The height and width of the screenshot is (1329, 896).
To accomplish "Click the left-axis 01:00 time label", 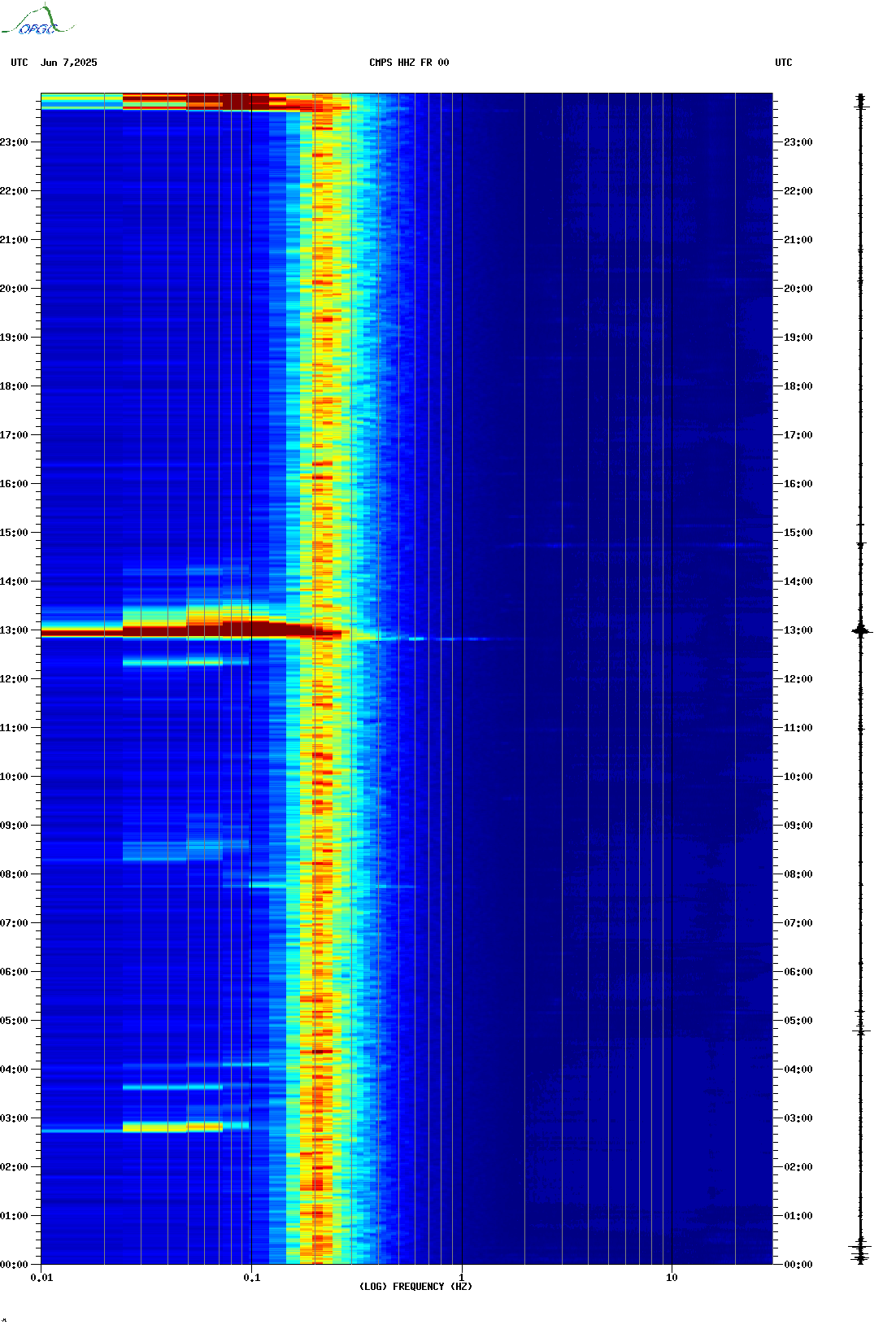I will tap(14, 1216).
